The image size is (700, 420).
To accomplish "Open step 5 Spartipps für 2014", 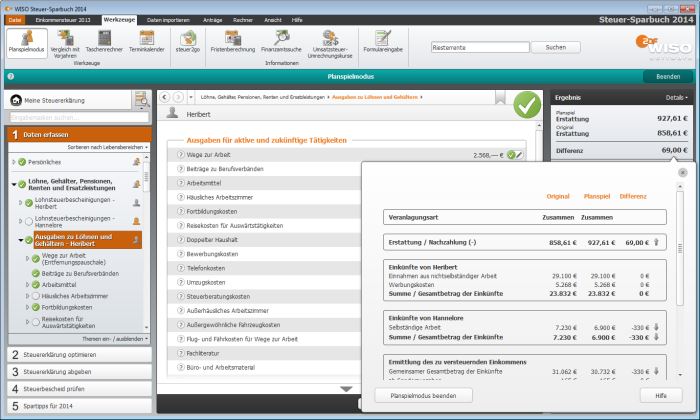I will (79, 406).
